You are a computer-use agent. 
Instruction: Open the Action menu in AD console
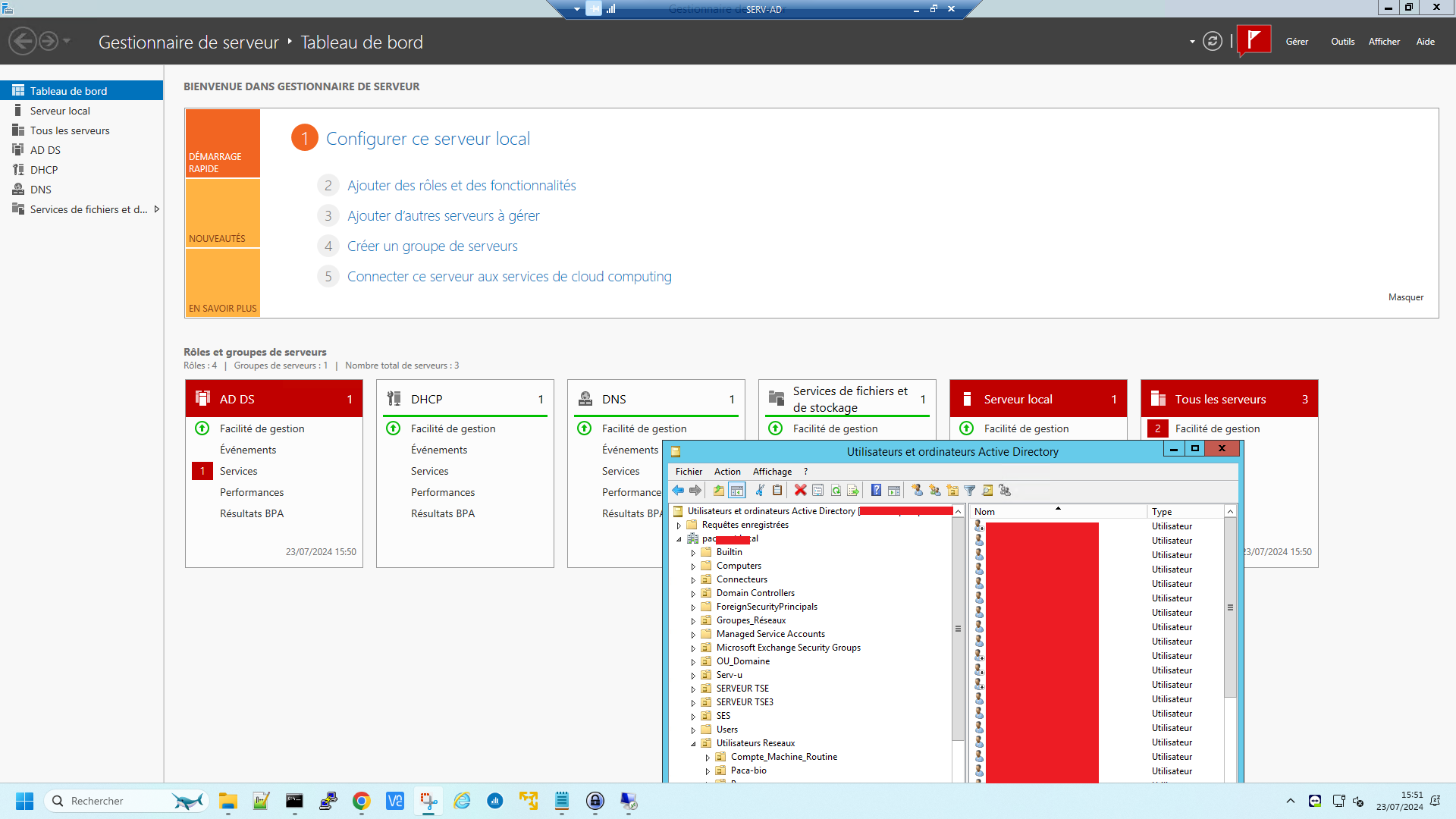coord(726,472)
